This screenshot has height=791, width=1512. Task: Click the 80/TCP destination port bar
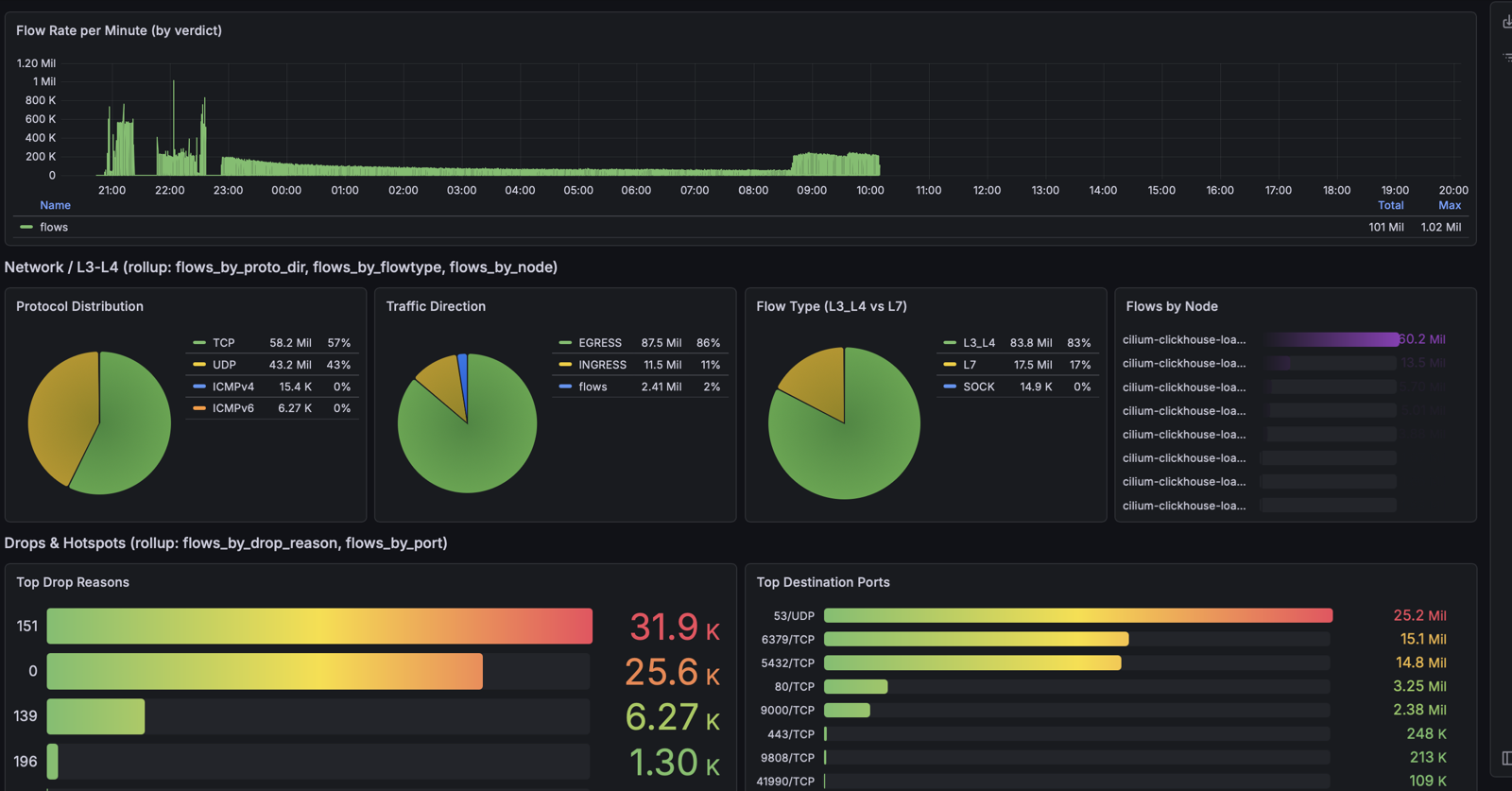(x=856, y=686)
